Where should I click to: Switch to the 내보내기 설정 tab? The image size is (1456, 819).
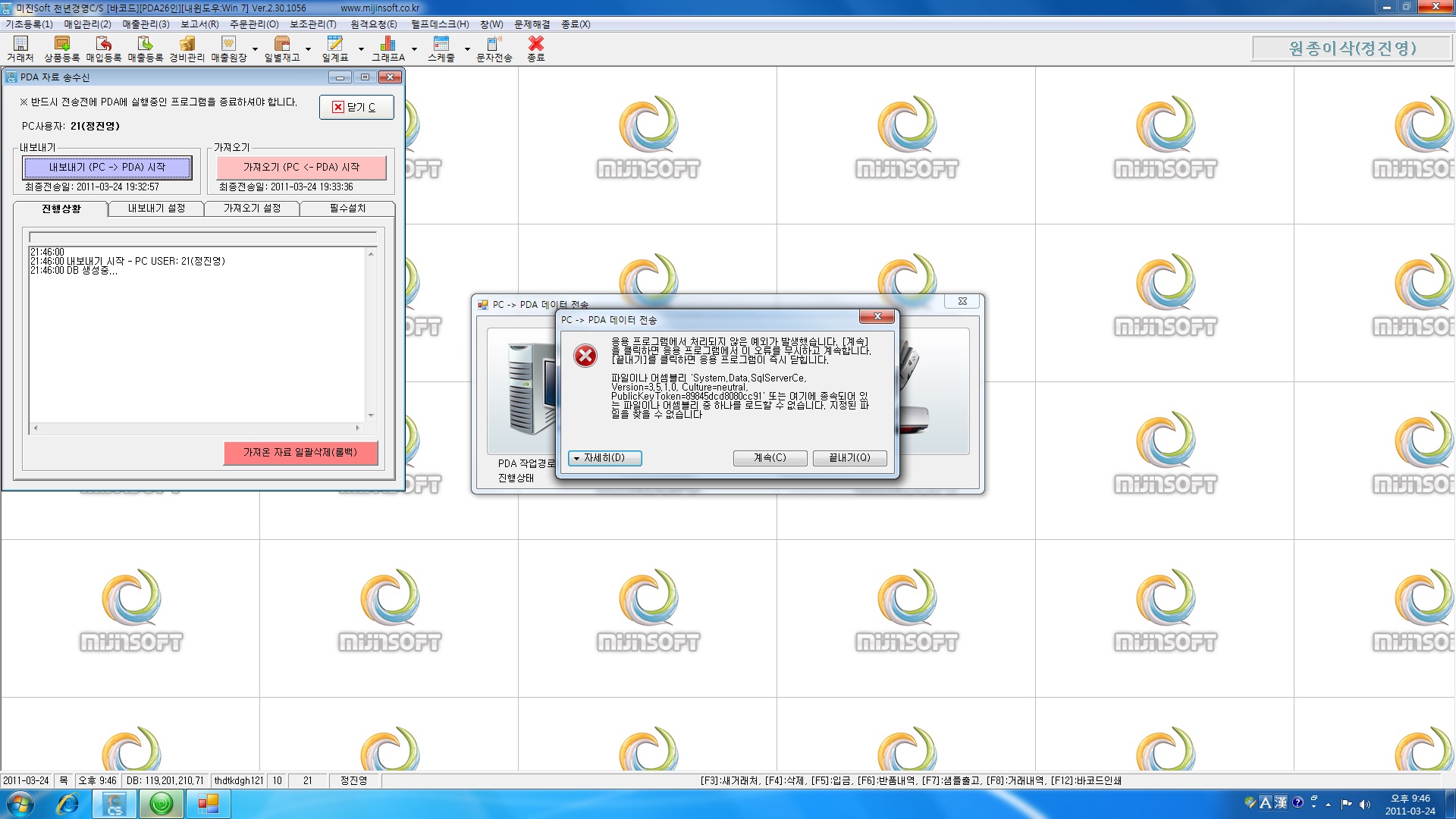156,209
